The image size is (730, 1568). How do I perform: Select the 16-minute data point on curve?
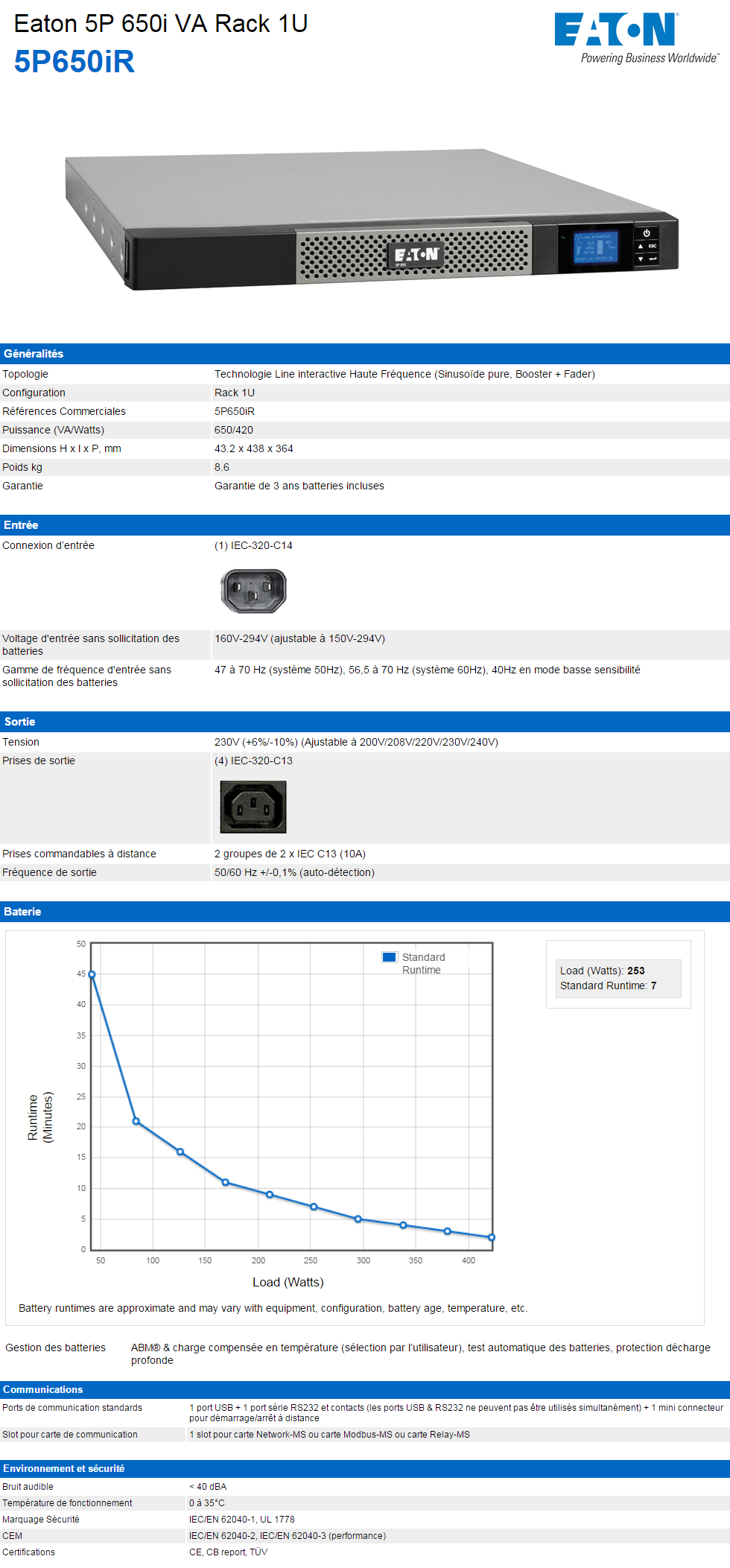[x=180, y=1152]
